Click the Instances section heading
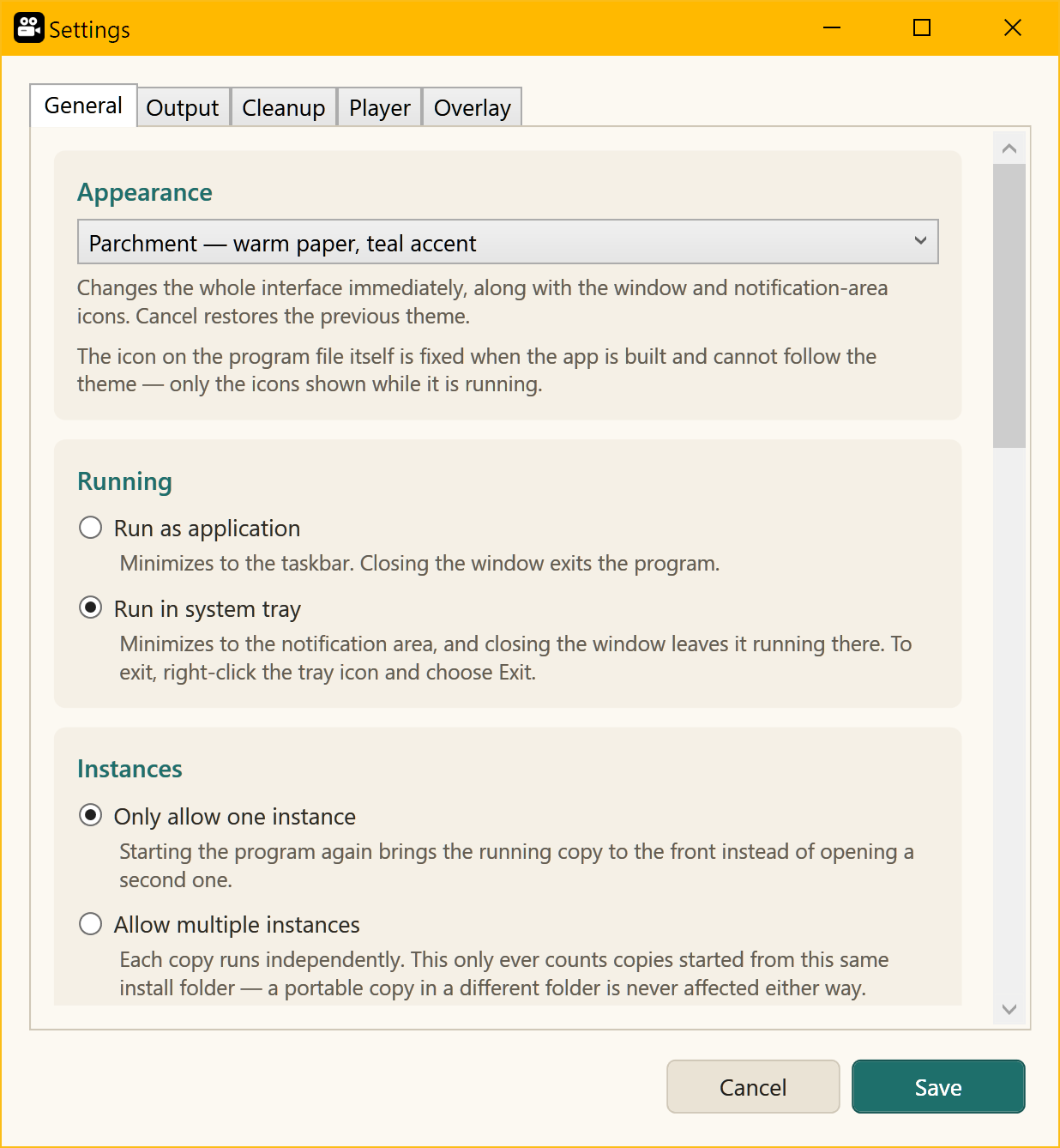1060x1148 pixels. pos(129,769)
